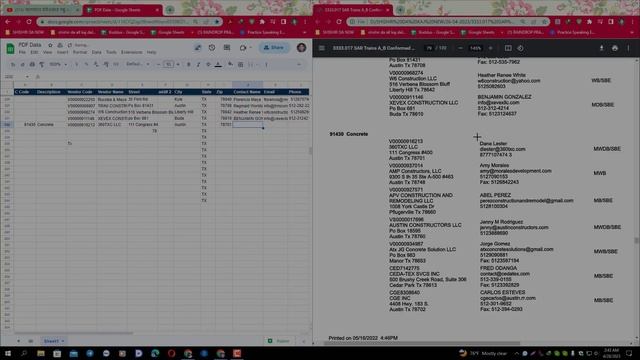Open the Help menu in Sheets
This screenshot has width=640, height=360.
(151, 53)
